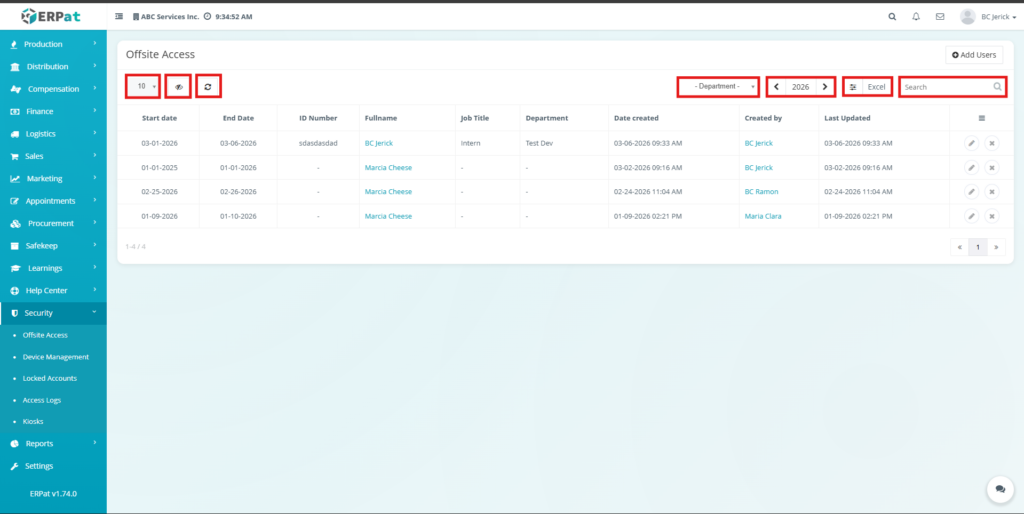This screenshot has height=514, width=1024.
Task: Click the table Search input field
Action: click(x=946, y=87)
